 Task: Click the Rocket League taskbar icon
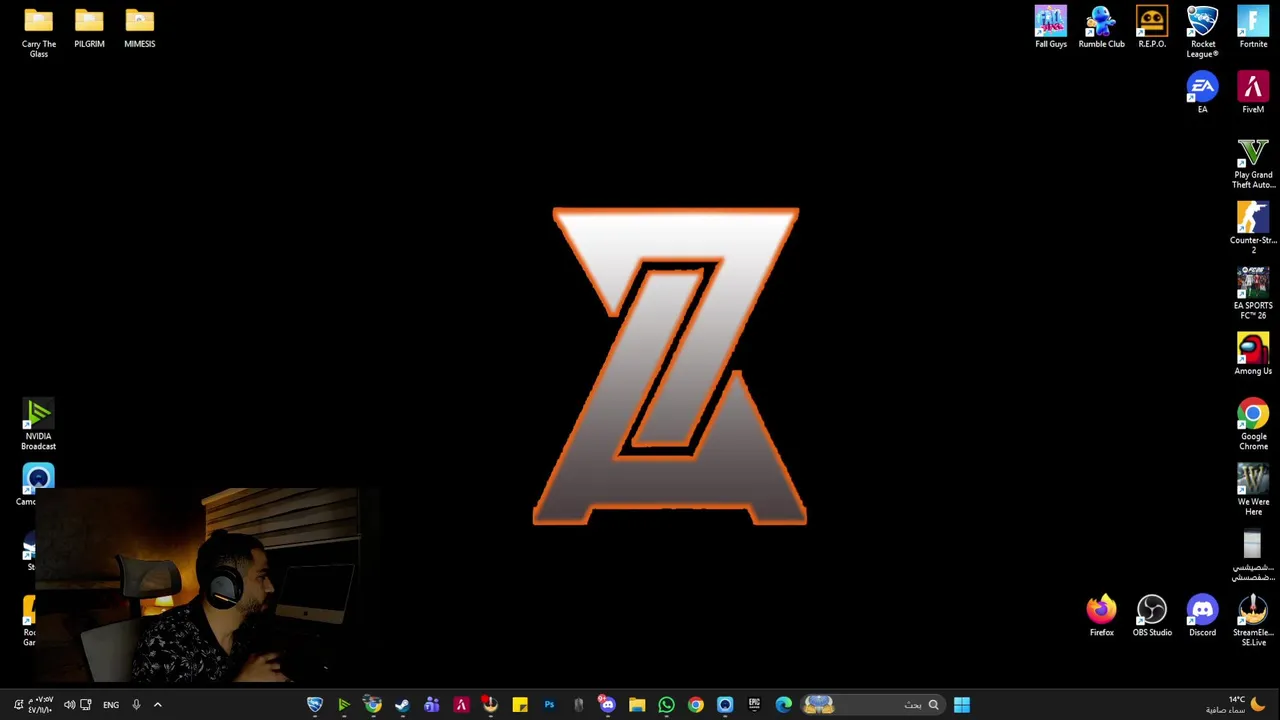point(314,705)
